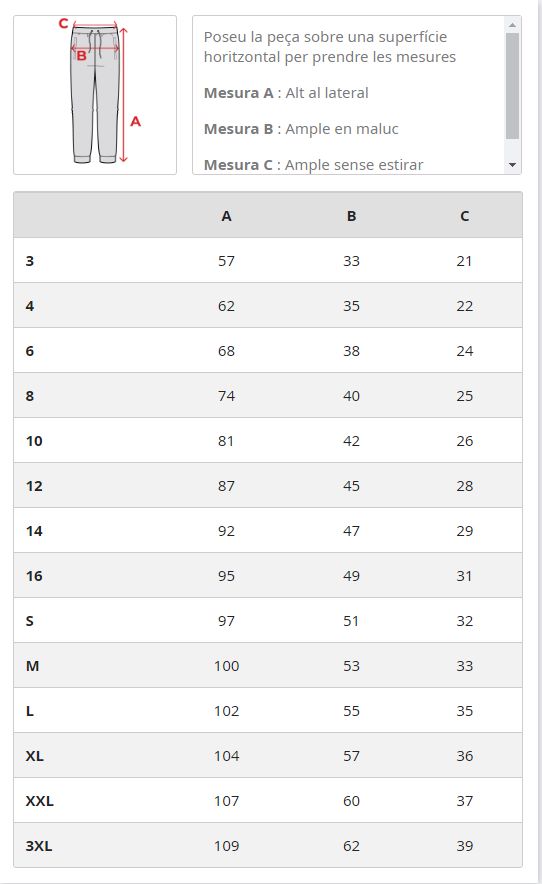Click value 60 in the XXL row

pyautogui.click(x=351, y=801)
